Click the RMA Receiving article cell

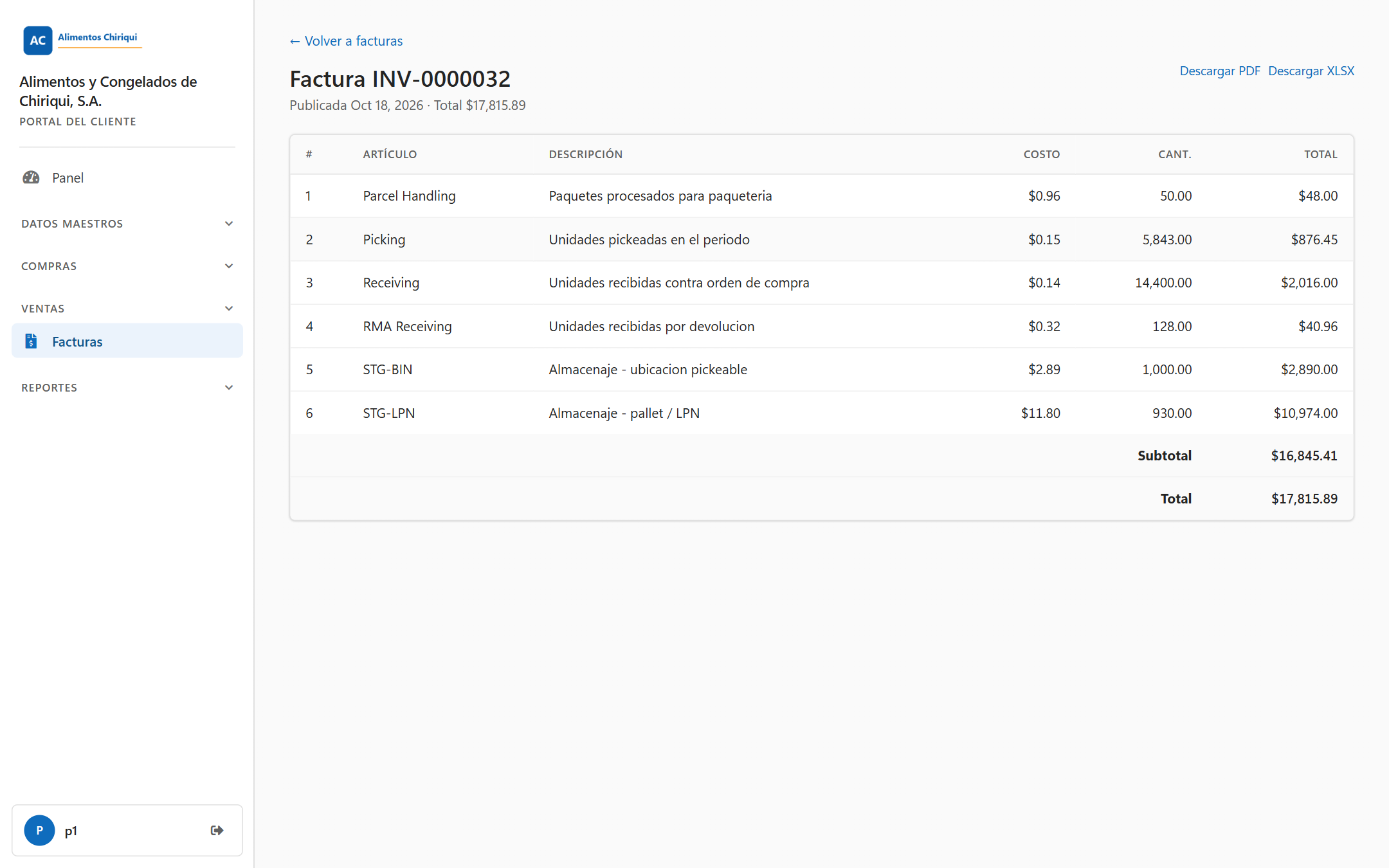[407, 327]
